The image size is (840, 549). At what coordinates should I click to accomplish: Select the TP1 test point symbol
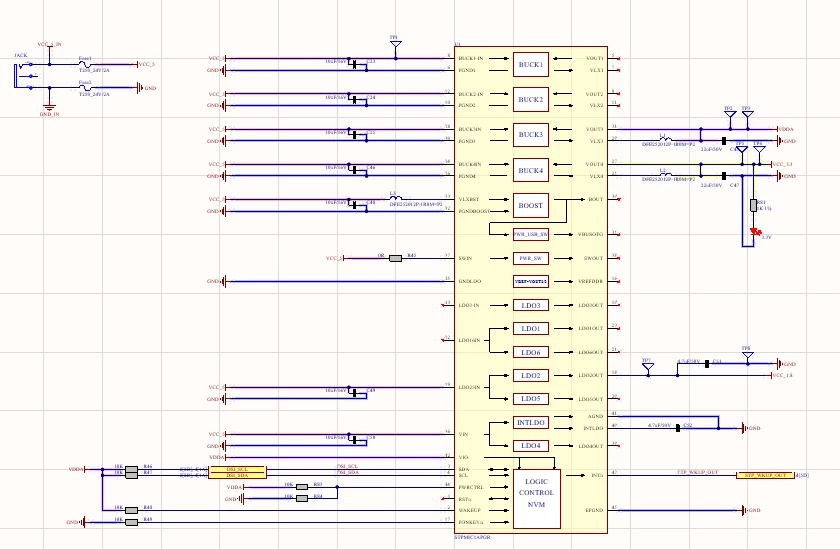[x=395, y=46]
